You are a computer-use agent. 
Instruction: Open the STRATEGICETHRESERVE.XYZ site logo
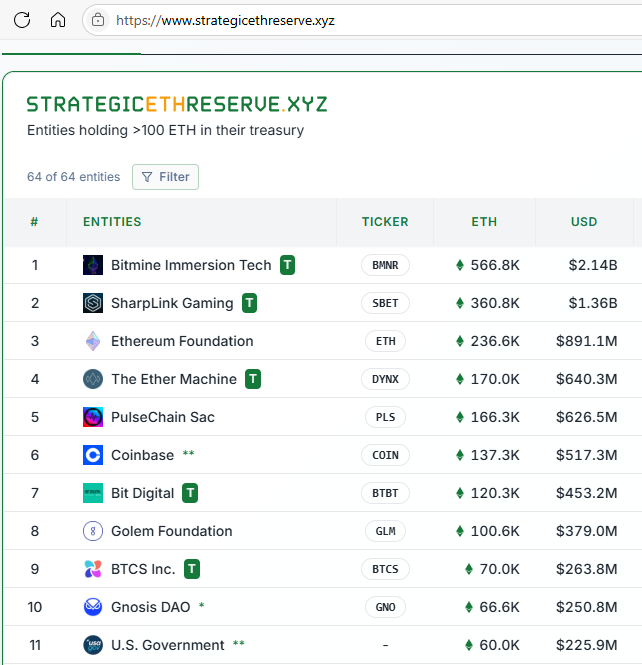pos(177,104)
